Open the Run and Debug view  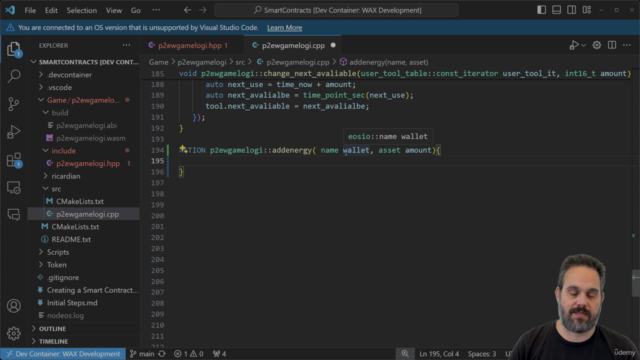[x=13, y=132]
